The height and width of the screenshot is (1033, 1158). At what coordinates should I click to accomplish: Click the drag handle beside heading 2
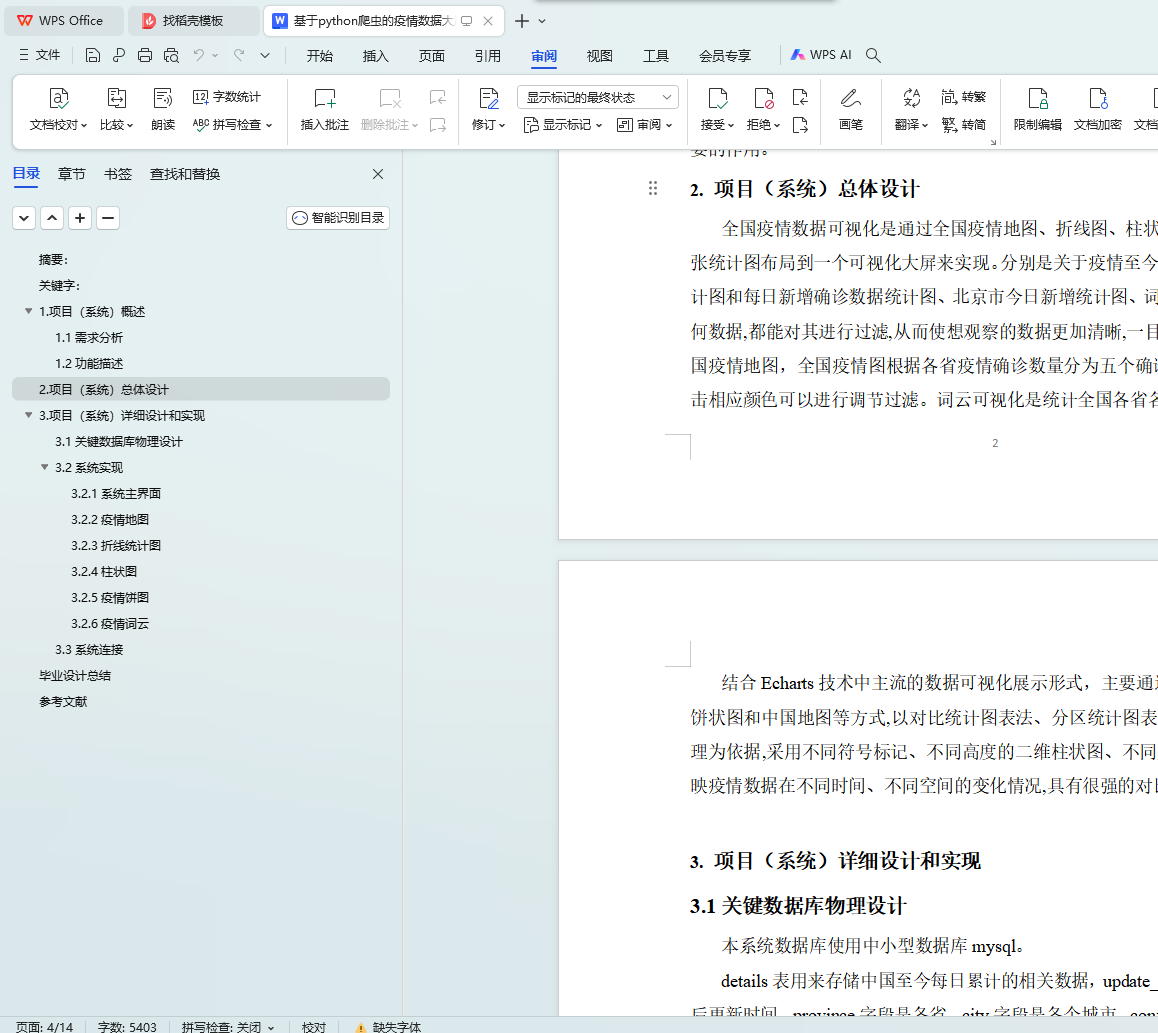coord(653,188)
